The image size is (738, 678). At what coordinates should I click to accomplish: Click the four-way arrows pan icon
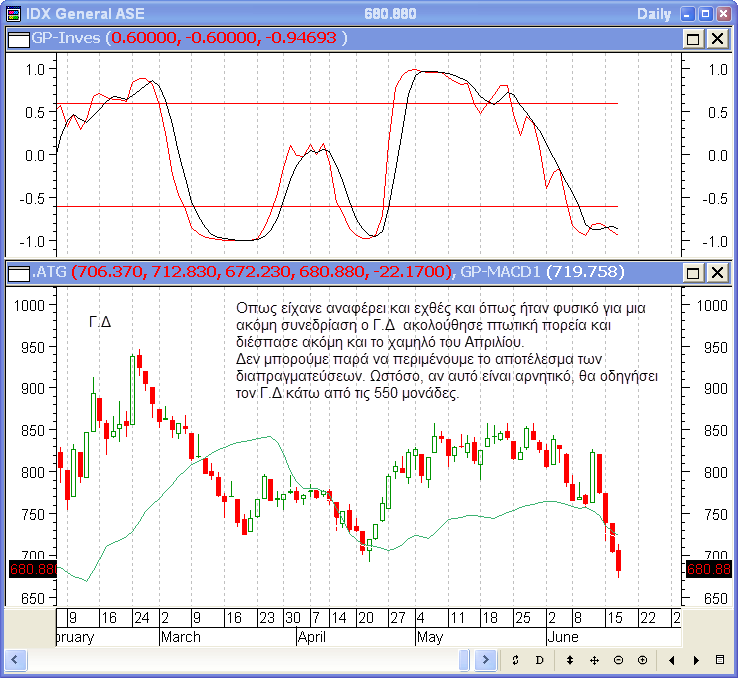coord(594,661)
